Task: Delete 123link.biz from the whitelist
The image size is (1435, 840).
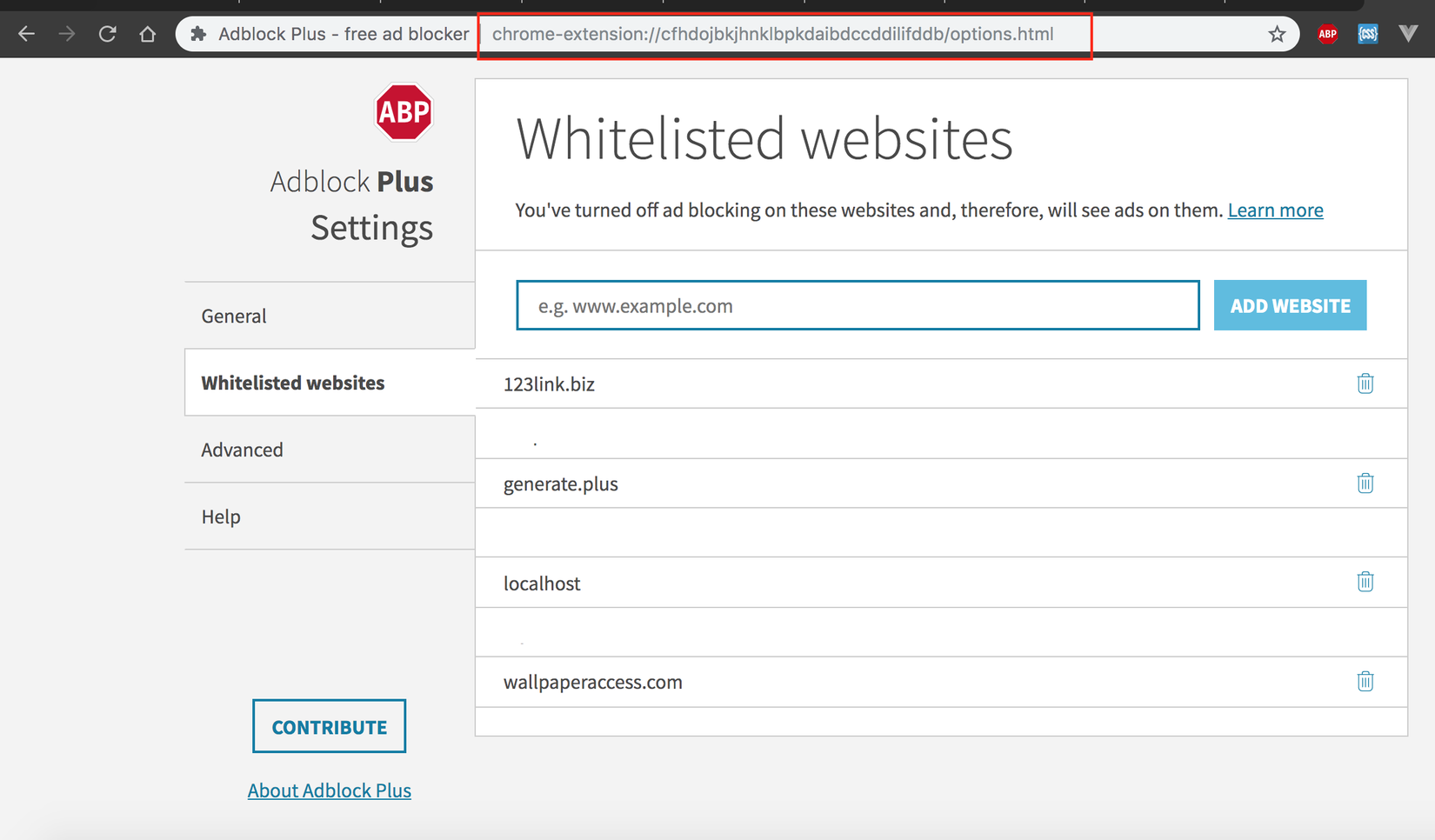Action: click(x=1365, y=383)
